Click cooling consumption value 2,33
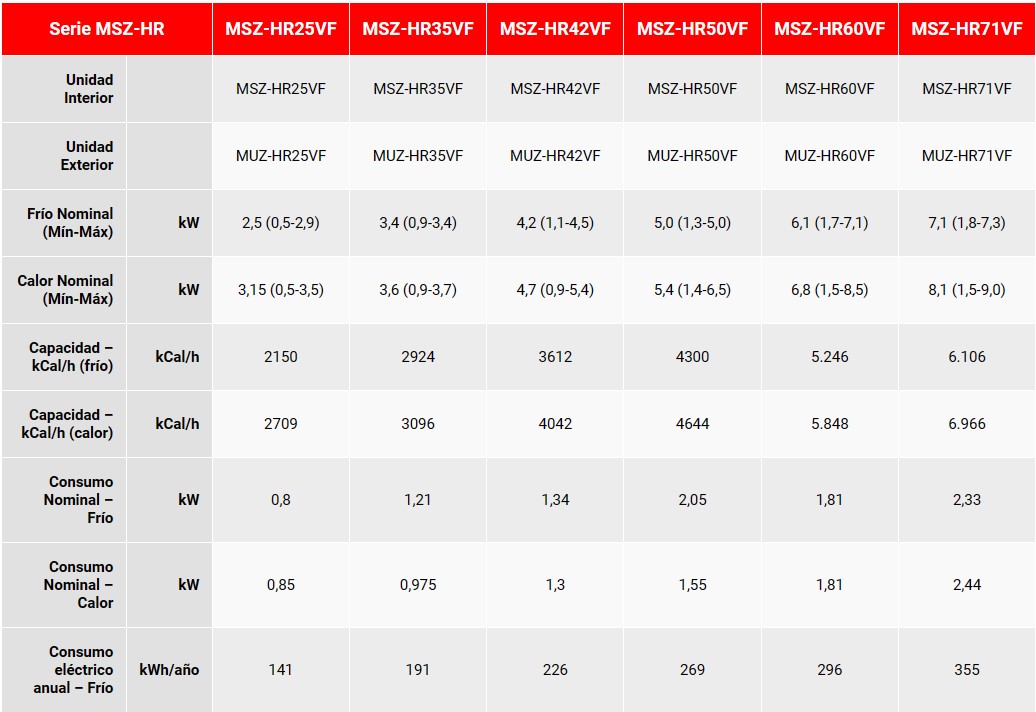This screenshot has height=712, width=1036. tap(967, 500)
